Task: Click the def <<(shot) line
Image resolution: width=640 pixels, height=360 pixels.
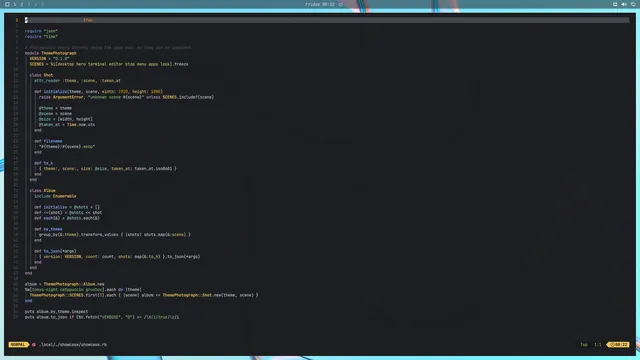Action: point(68,213)
